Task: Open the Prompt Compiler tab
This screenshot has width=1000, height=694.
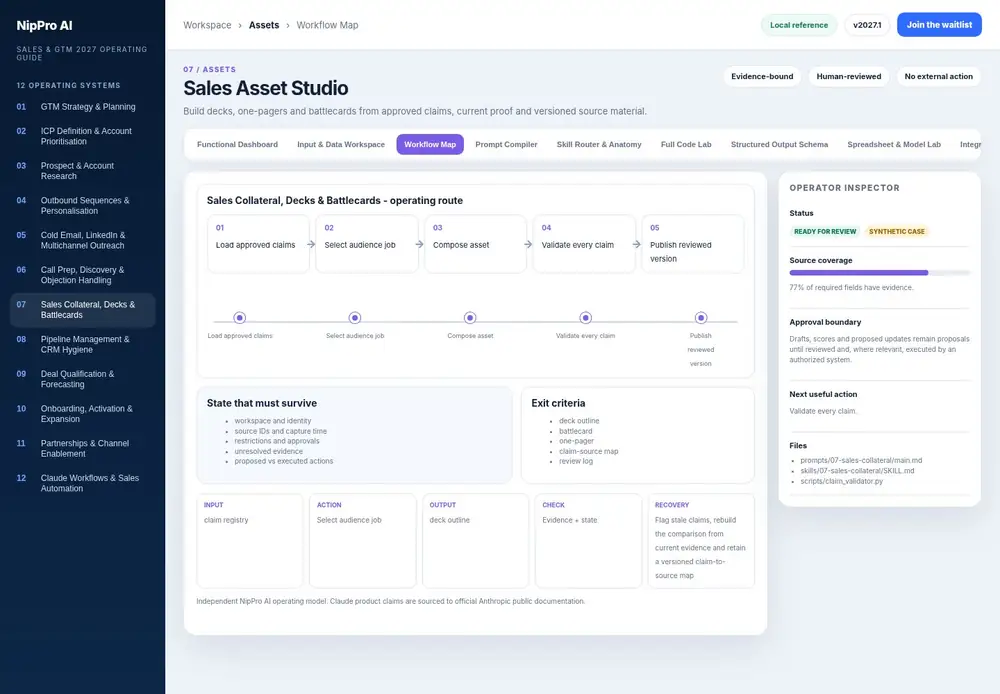Action: pyautogui.click(x=506, y=145)
